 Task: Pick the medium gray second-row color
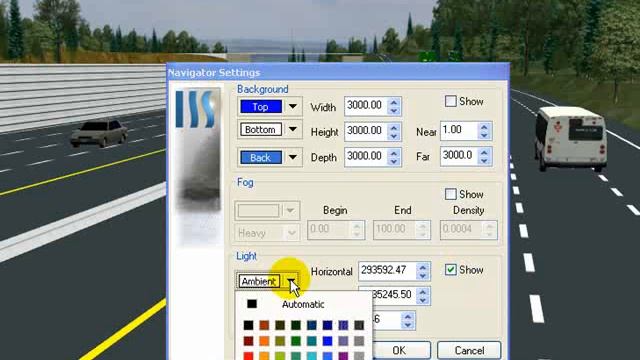pyautogui.click(x=359, y=341)
